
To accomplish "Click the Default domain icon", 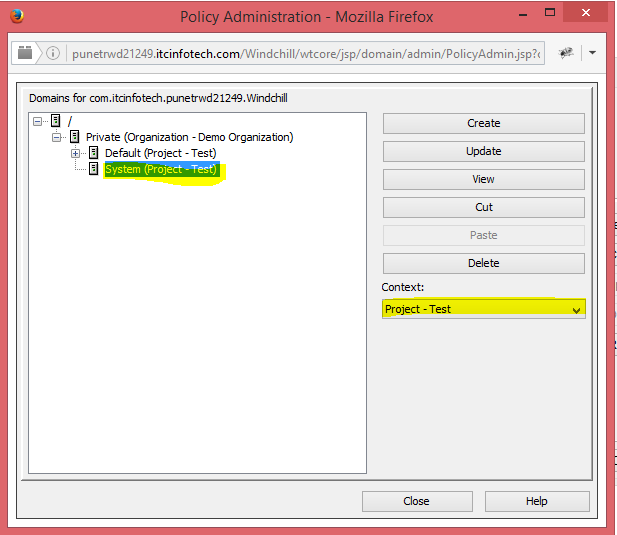I will click(93, 153).
